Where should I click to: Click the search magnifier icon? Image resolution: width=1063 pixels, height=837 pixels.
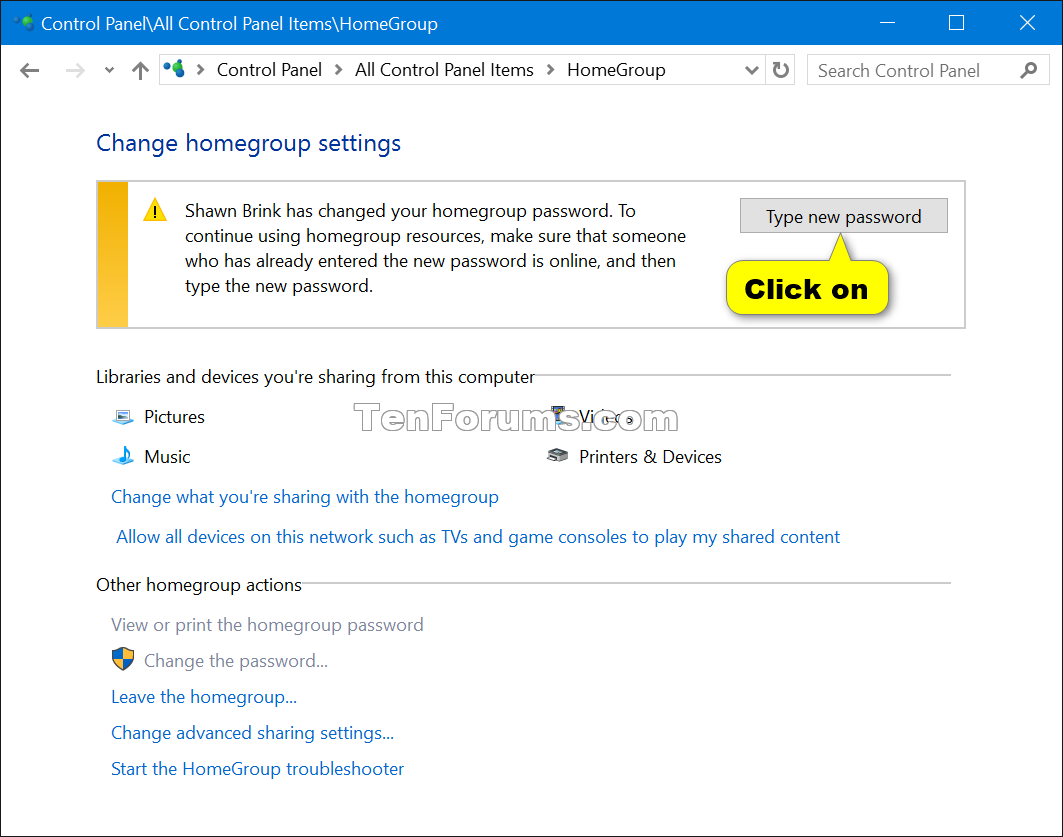pos(1028,70)
